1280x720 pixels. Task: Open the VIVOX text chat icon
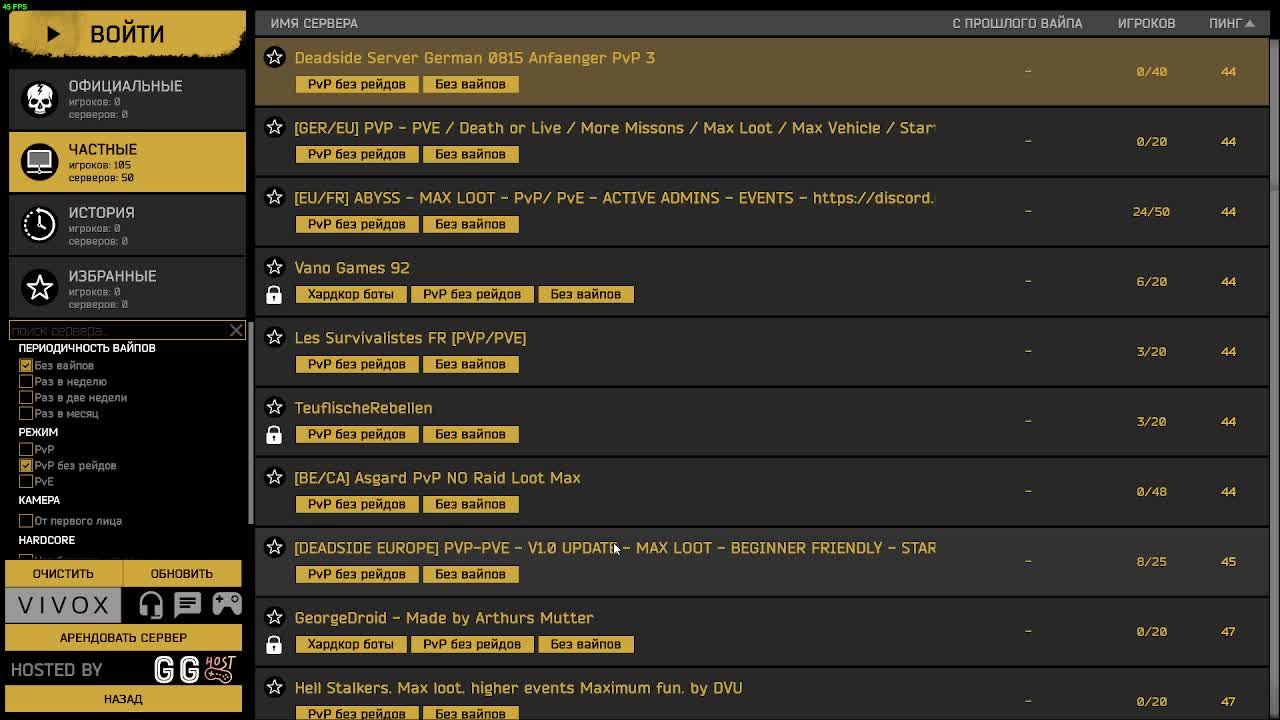pyautogui.click(x=188, y=604)
